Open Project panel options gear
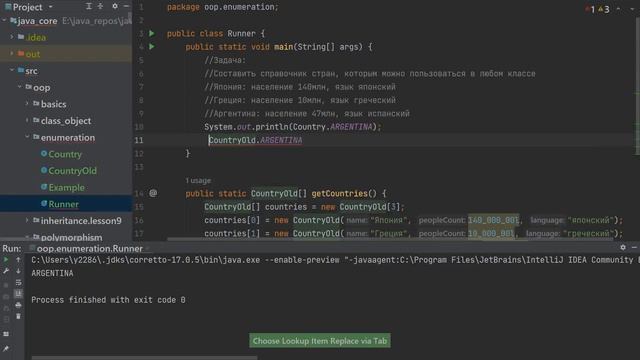Viewport: 640px width, 360px height. (115, 6)
